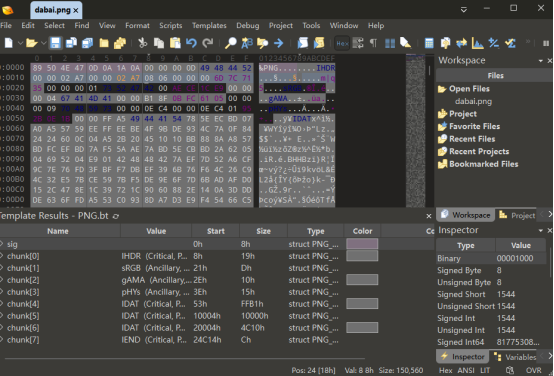The image size is (554, 376).
Task: Click the Redo arrow icon
Action: 207,43
